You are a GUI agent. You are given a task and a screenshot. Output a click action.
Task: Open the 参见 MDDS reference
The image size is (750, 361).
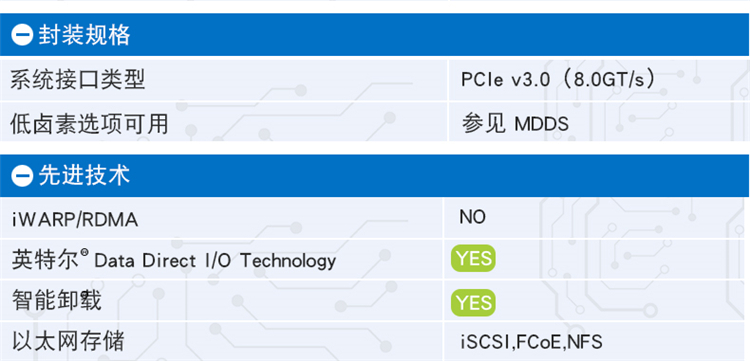[515, 124]
